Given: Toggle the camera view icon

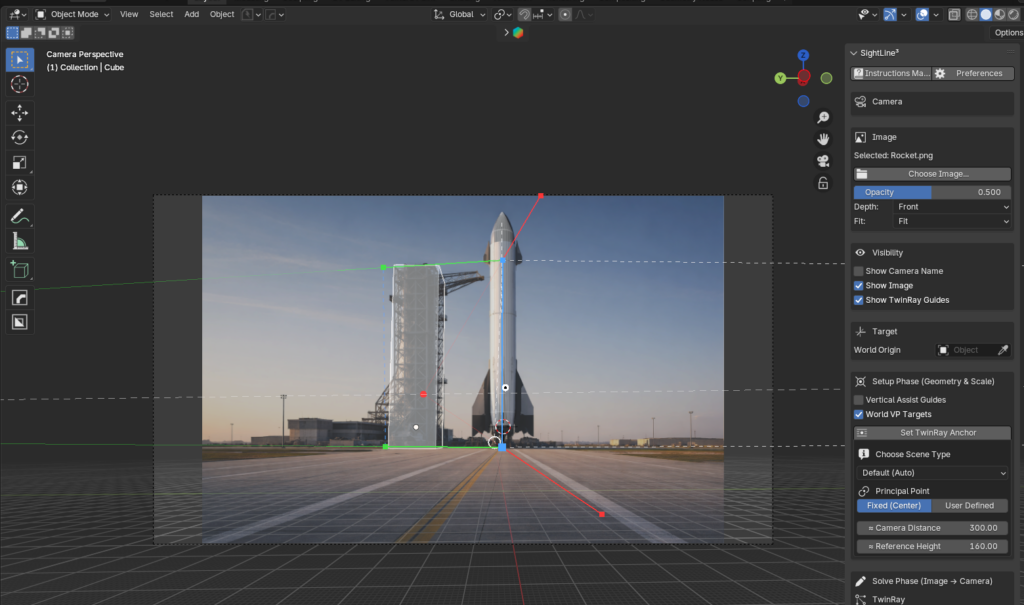Looking at the screenshot, I should click(x=823, y=161).
